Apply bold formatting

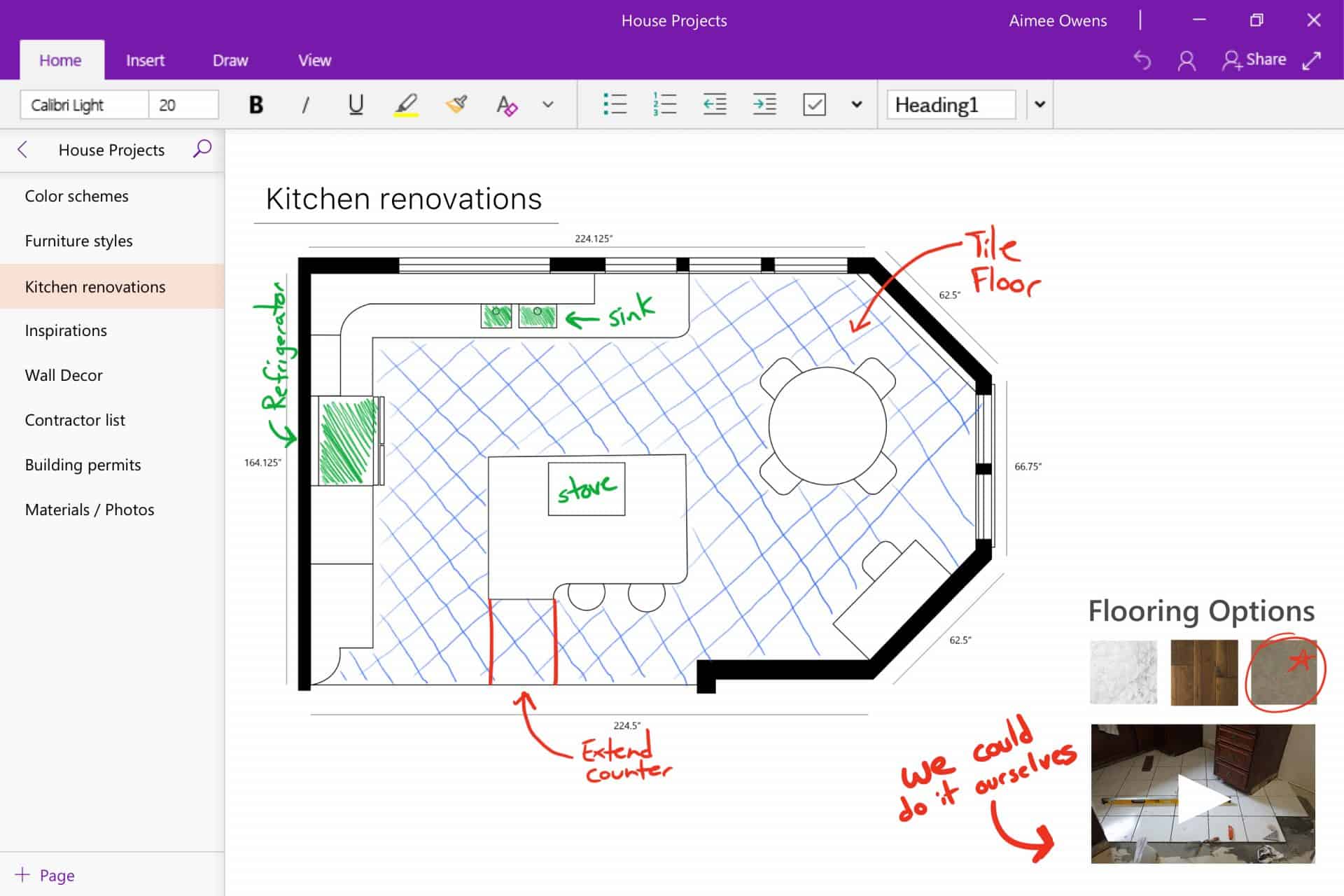255,104
